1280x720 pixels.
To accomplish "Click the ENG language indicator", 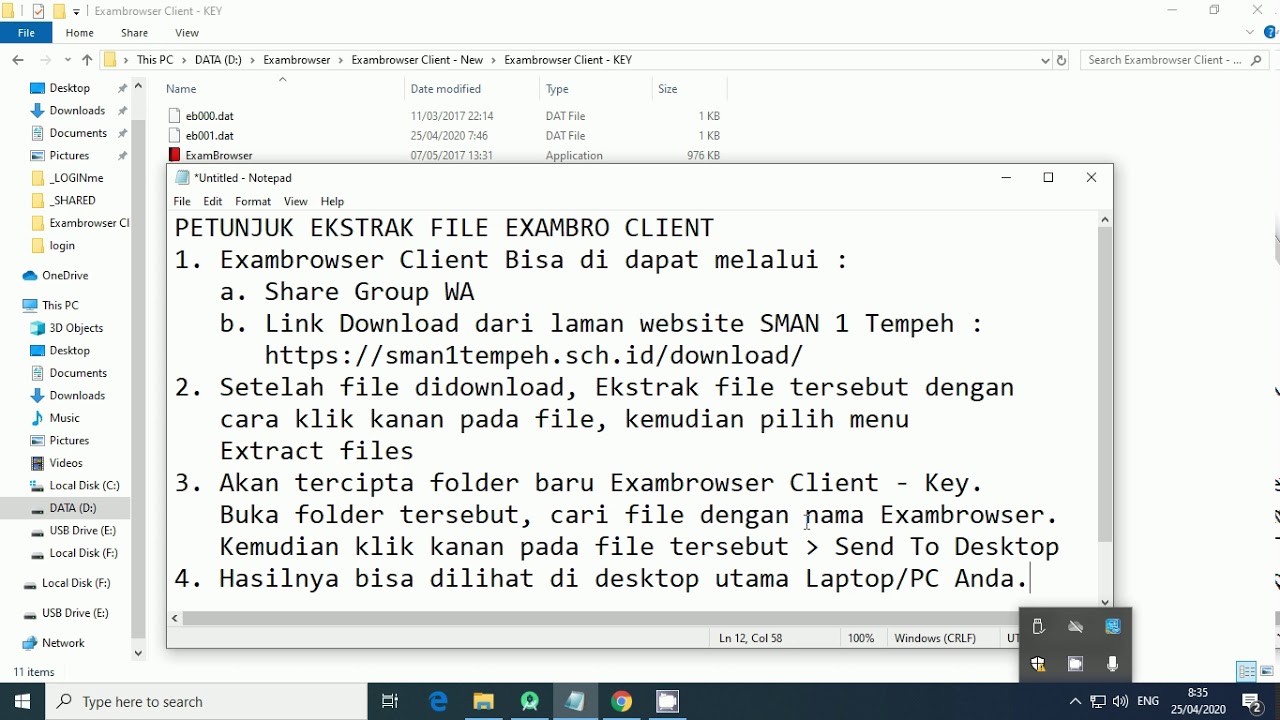I will pos(1148,702).
